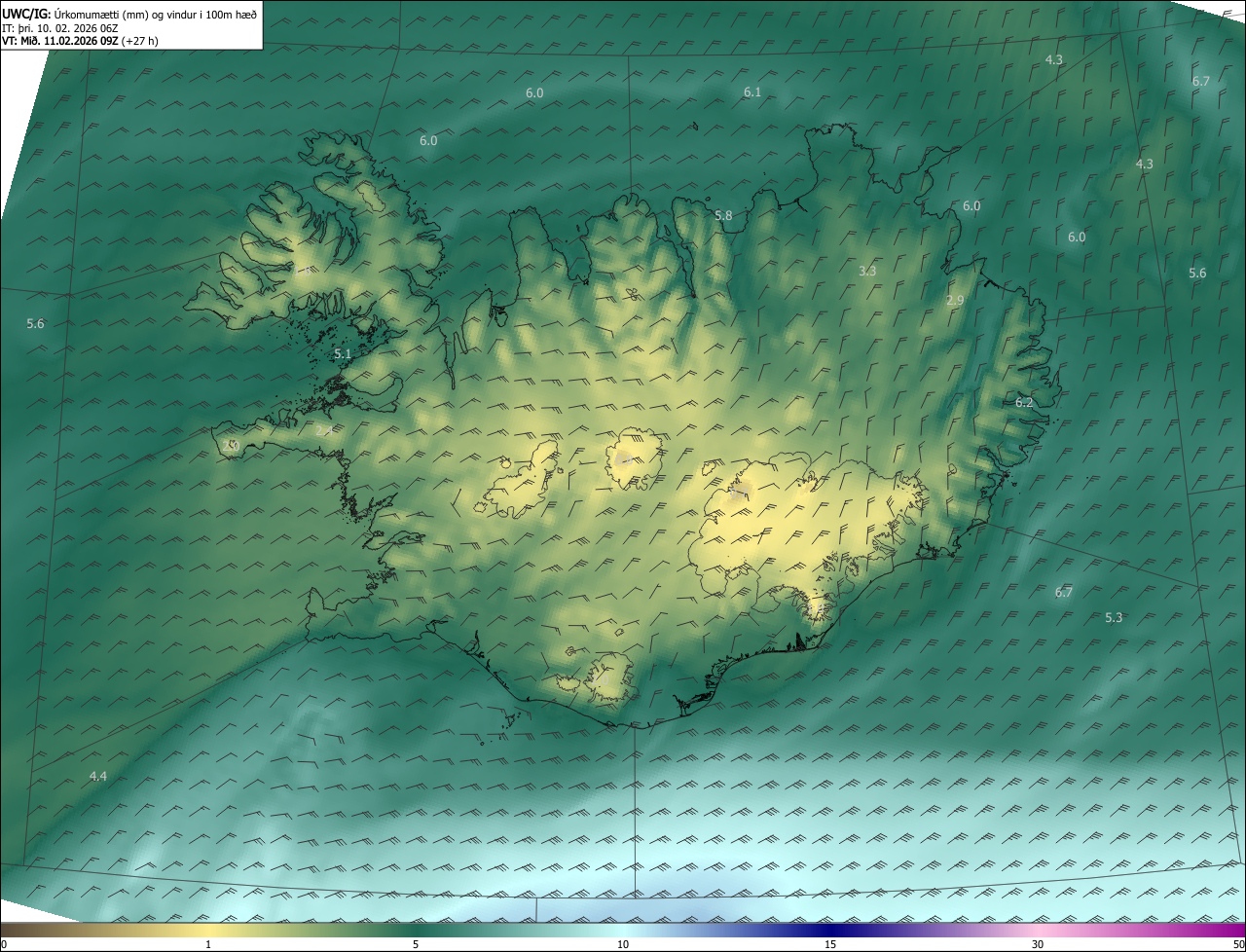1246x952 pixels.
Task: Click the 10 tick on the colour scale
Action: pyautogui.click(x=623, y=945)
